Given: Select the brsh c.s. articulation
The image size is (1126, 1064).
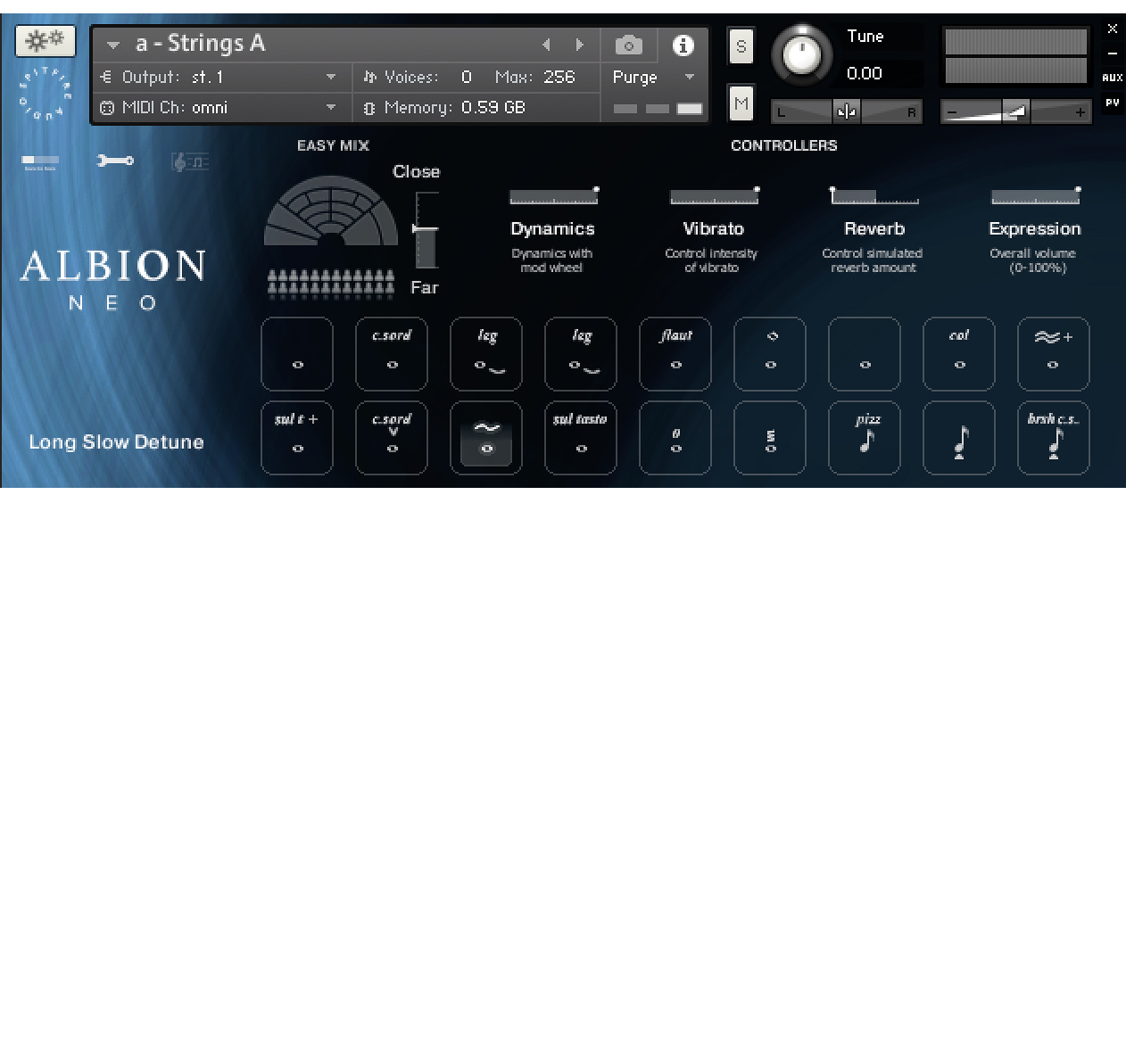Looking at the screenshot, I should (x=1053, y=438).
